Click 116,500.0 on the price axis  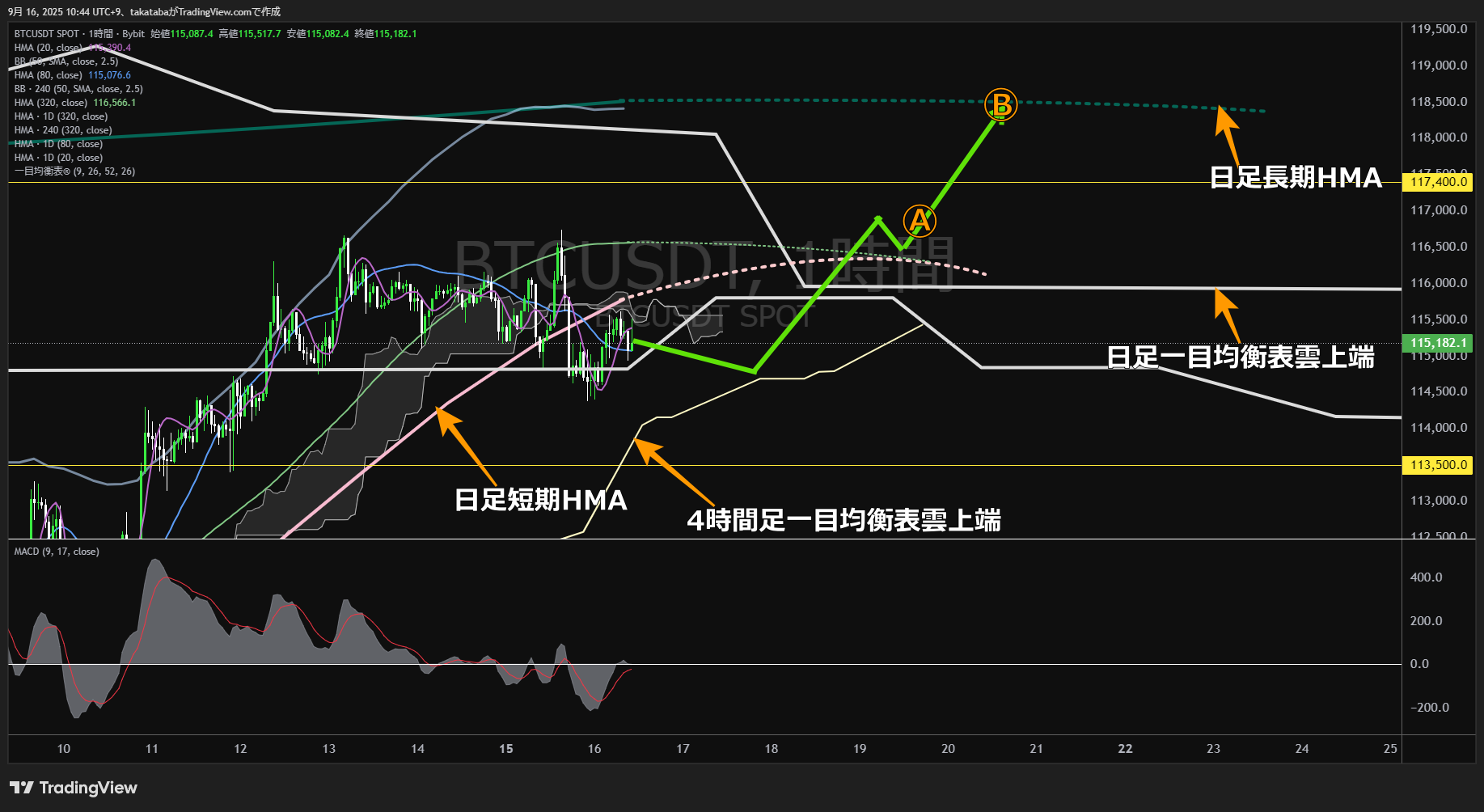(1439, 247)
